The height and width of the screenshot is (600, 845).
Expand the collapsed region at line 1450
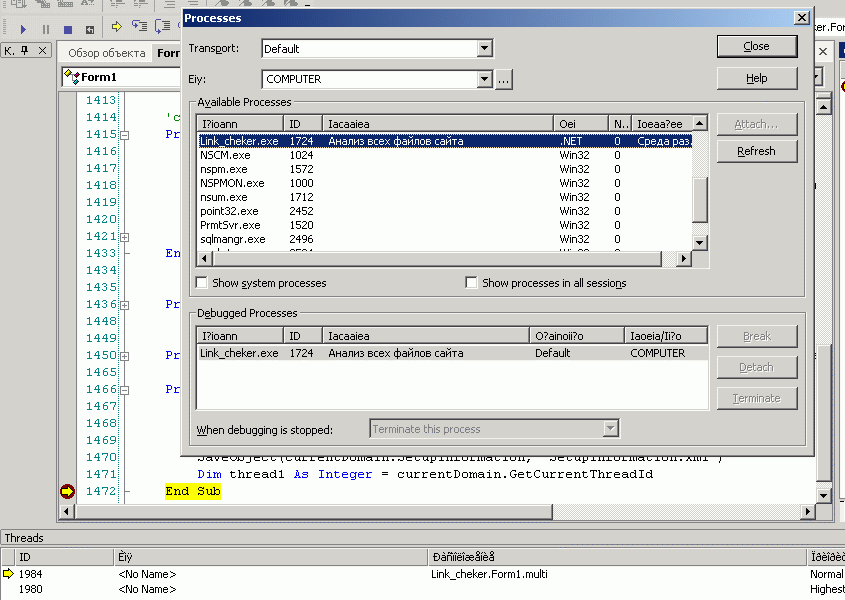coord(124,356)
